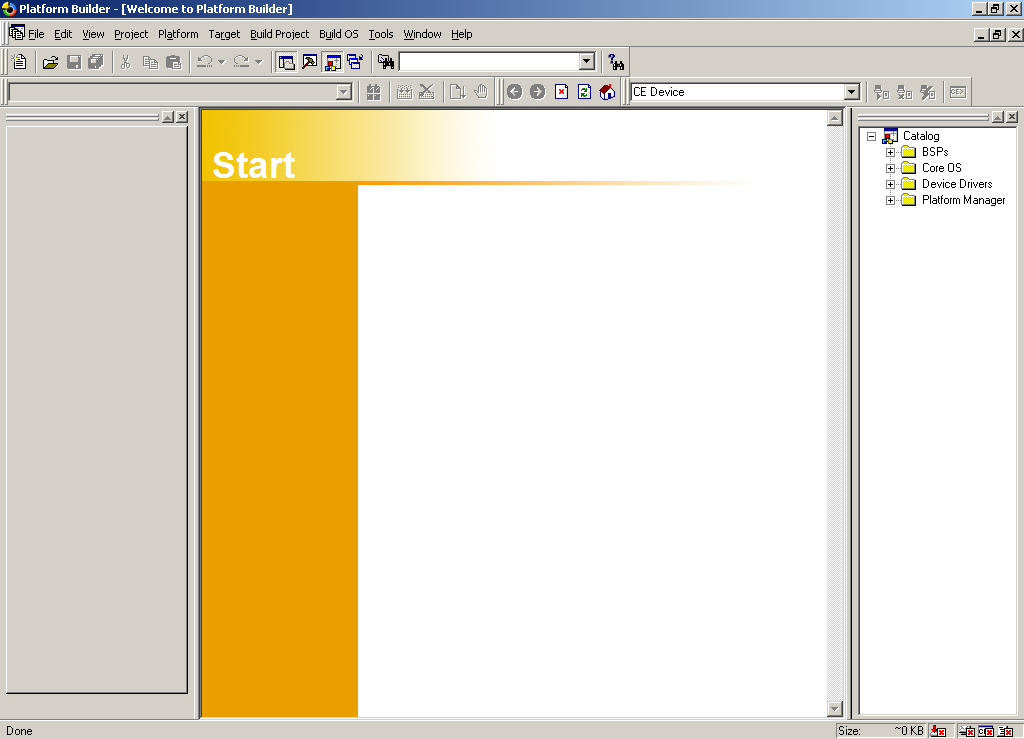This screenshot has width=1024, height=739.
Task: Open the CE Device dropdown
Action: pyautogui.click(x=852, y=92)
